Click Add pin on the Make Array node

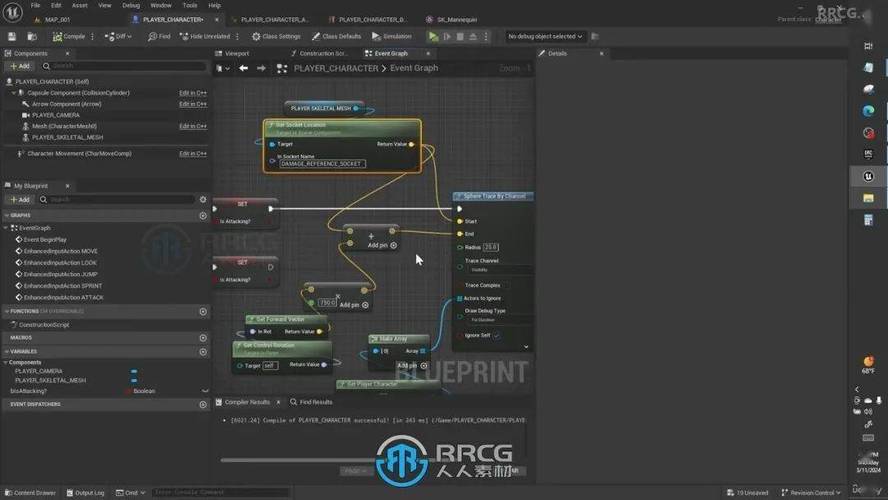click(x=412, y=366)
